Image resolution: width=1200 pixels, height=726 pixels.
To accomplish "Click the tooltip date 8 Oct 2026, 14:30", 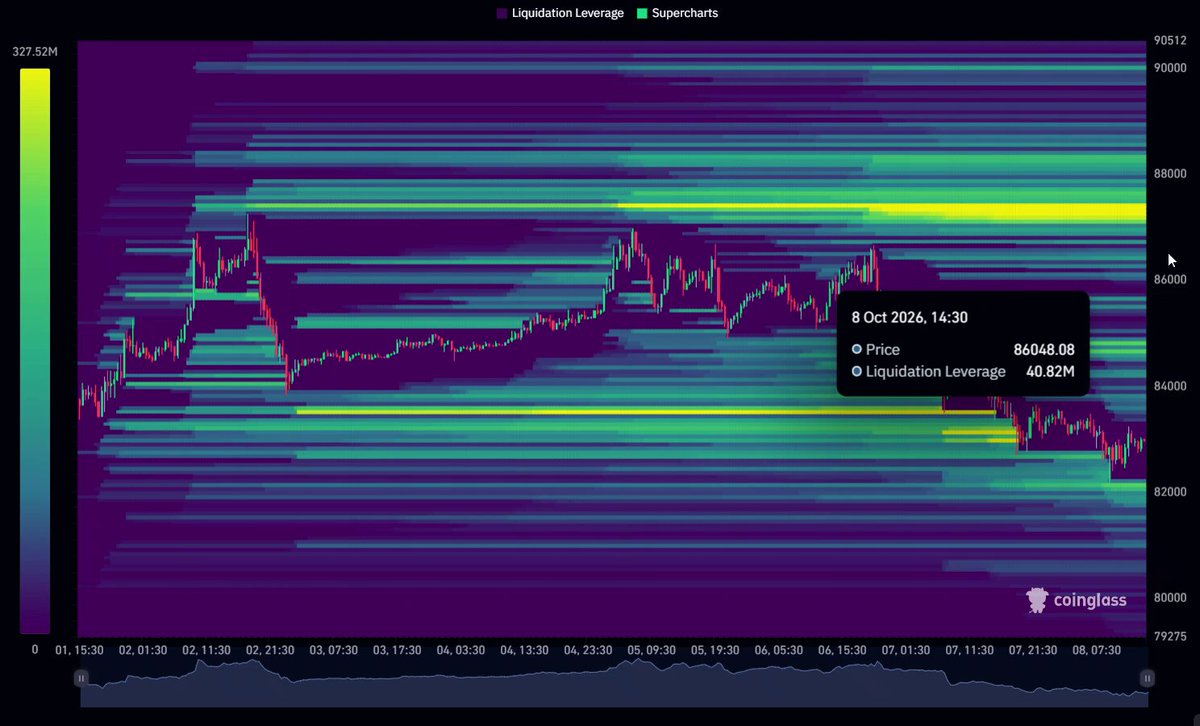I will 910,317.
